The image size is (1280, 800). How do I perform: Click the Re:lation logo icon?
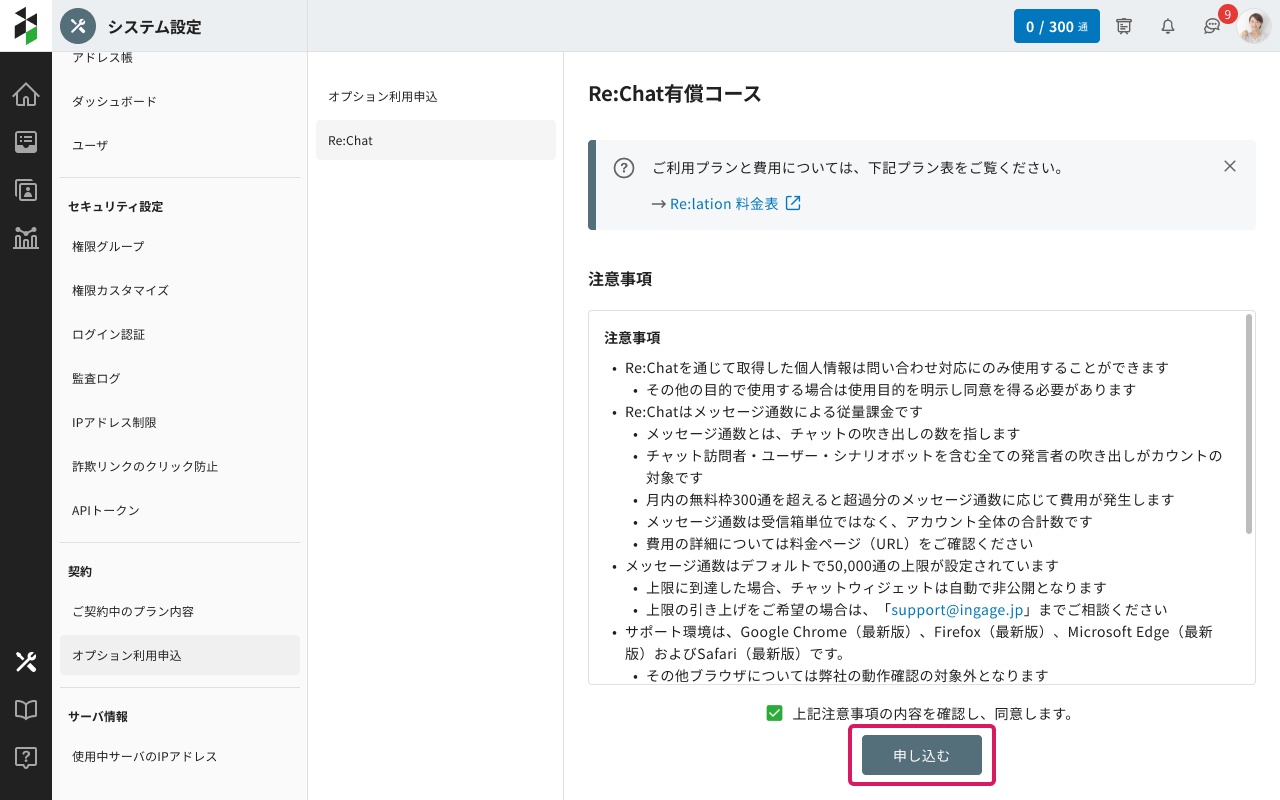[26, 26]
